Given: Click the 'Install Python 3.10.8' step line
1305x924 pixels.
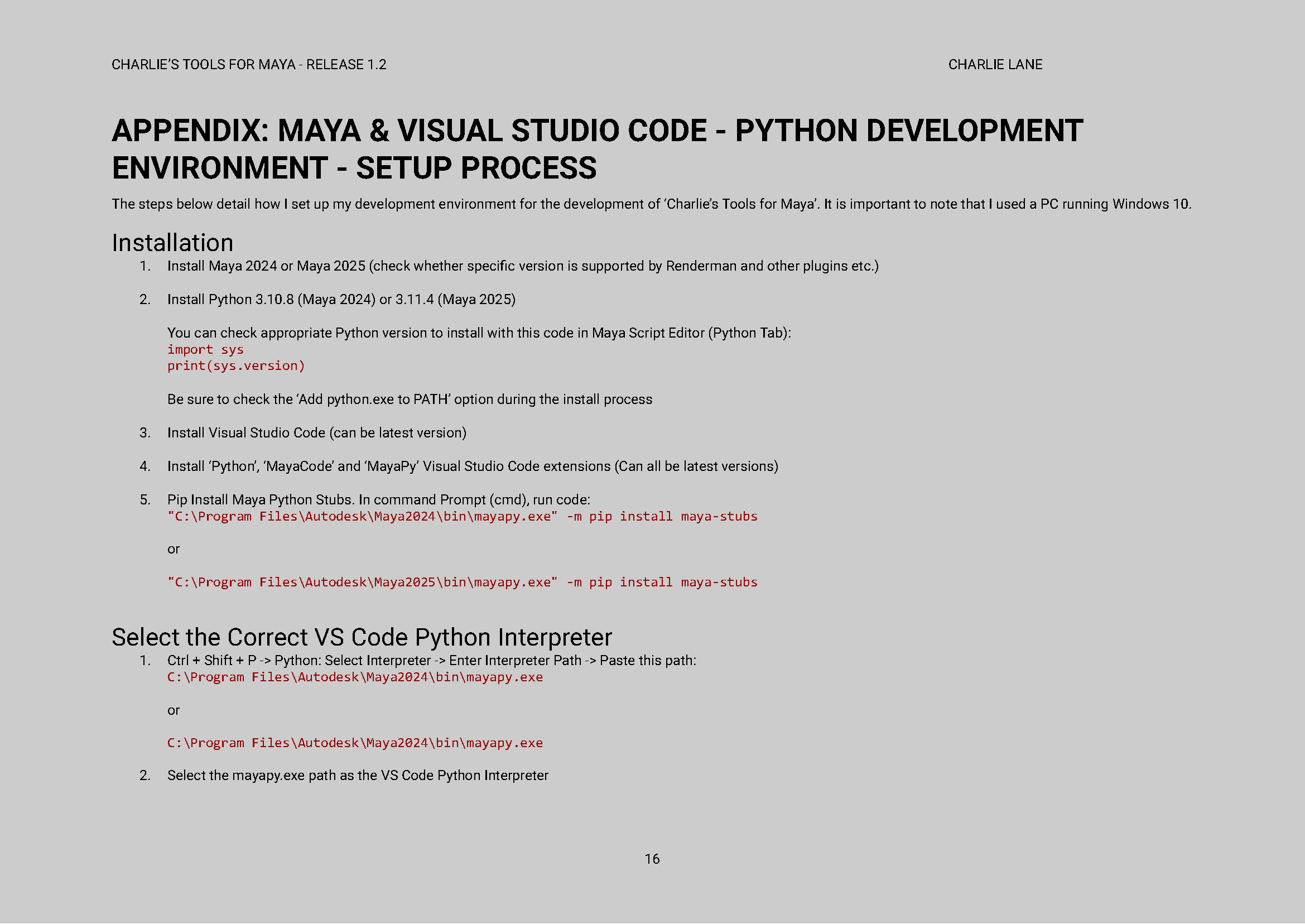Looking at the screenshot, I should pos(341,300).
